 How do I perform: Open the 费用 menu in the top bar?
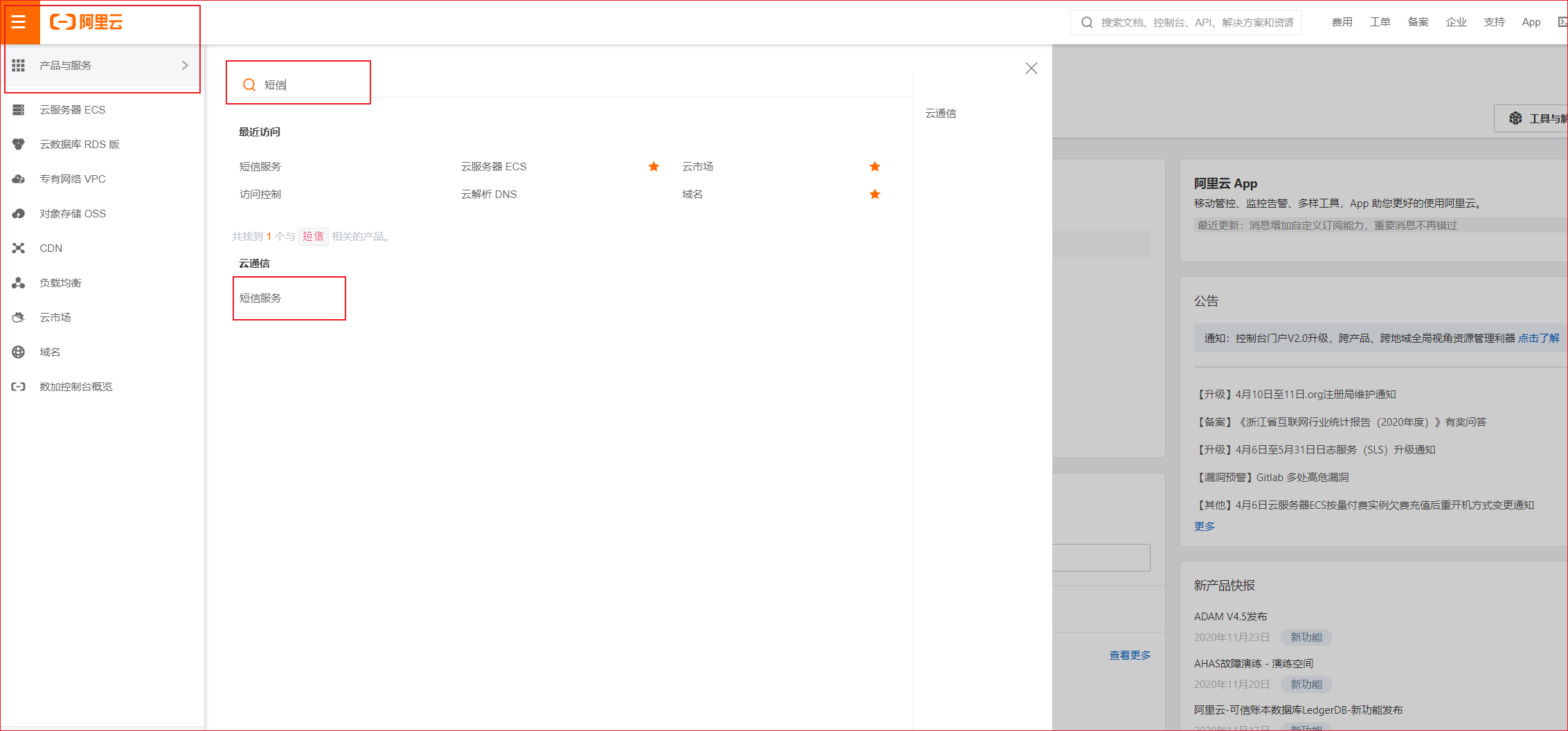1342,22
